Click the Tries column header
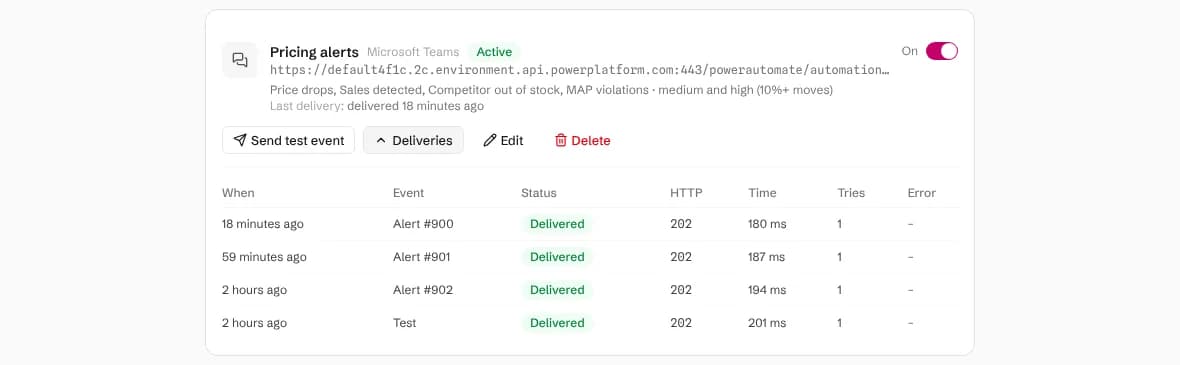The width and height of the screenshot is (1180, 365). (851, 193)
